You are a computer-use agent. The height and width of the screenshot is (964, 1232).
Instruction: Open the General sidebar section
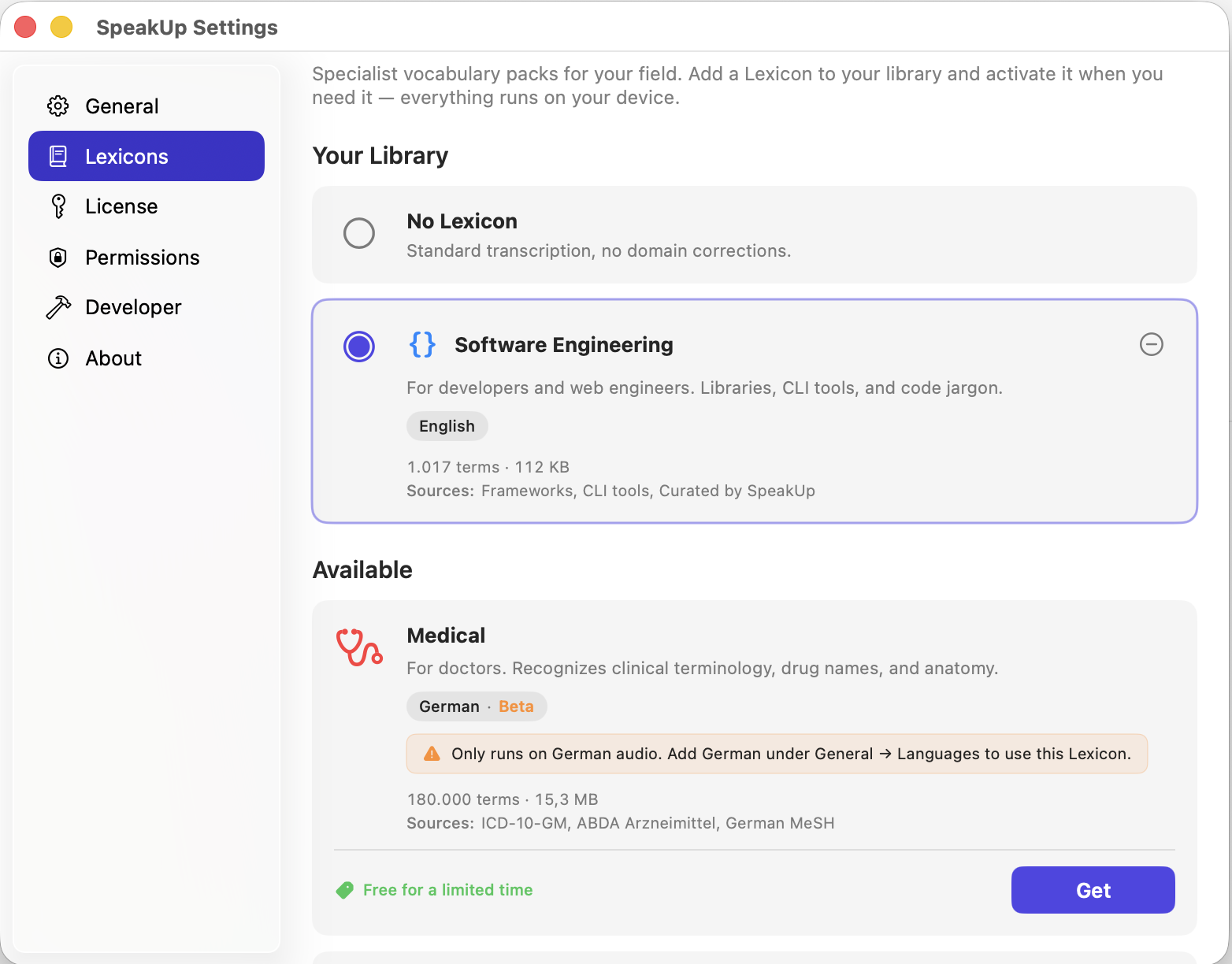tap(147, 106)
